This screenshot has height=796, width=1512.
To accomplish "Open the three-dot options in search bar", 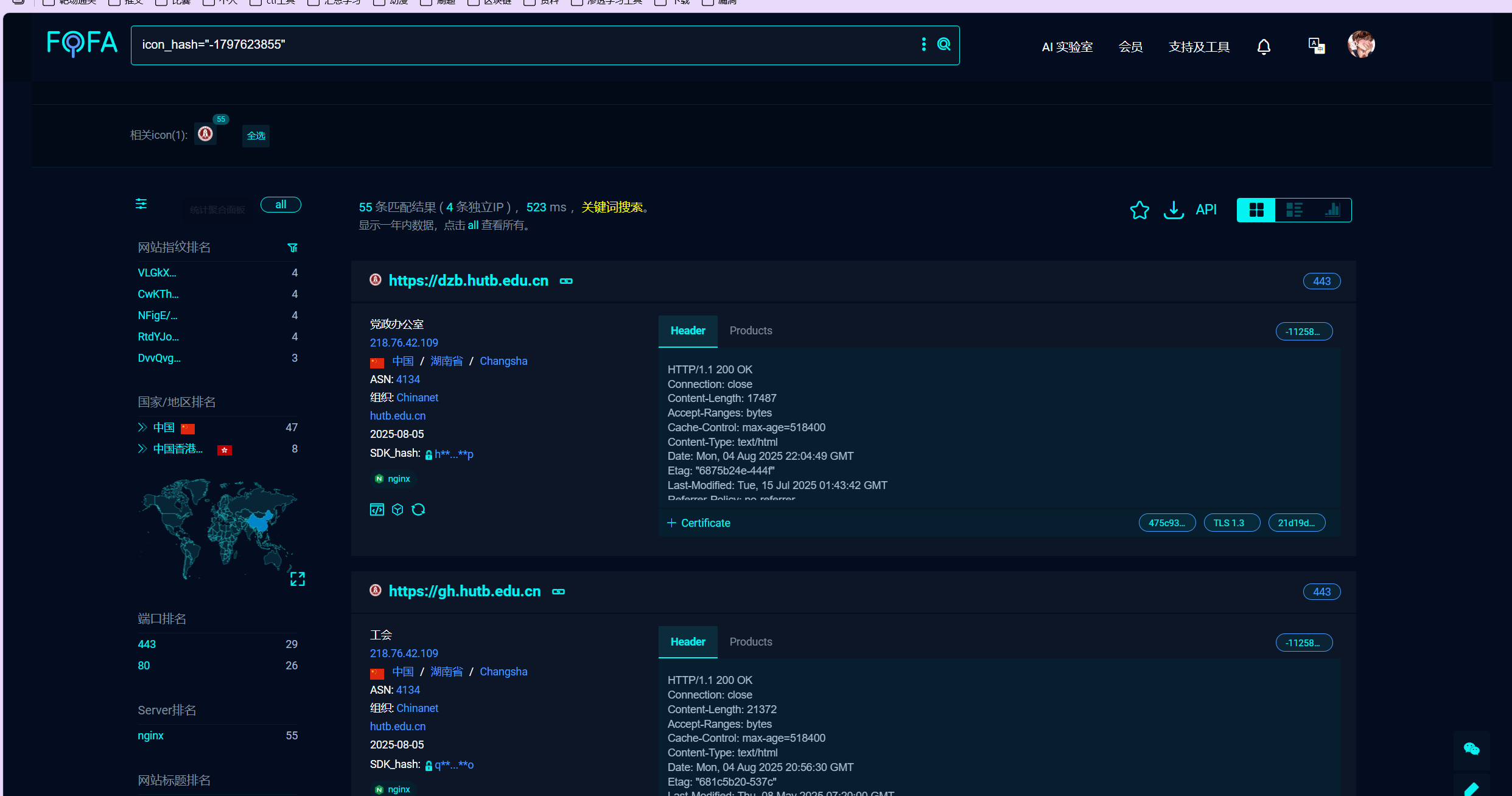I will point(923,44).
